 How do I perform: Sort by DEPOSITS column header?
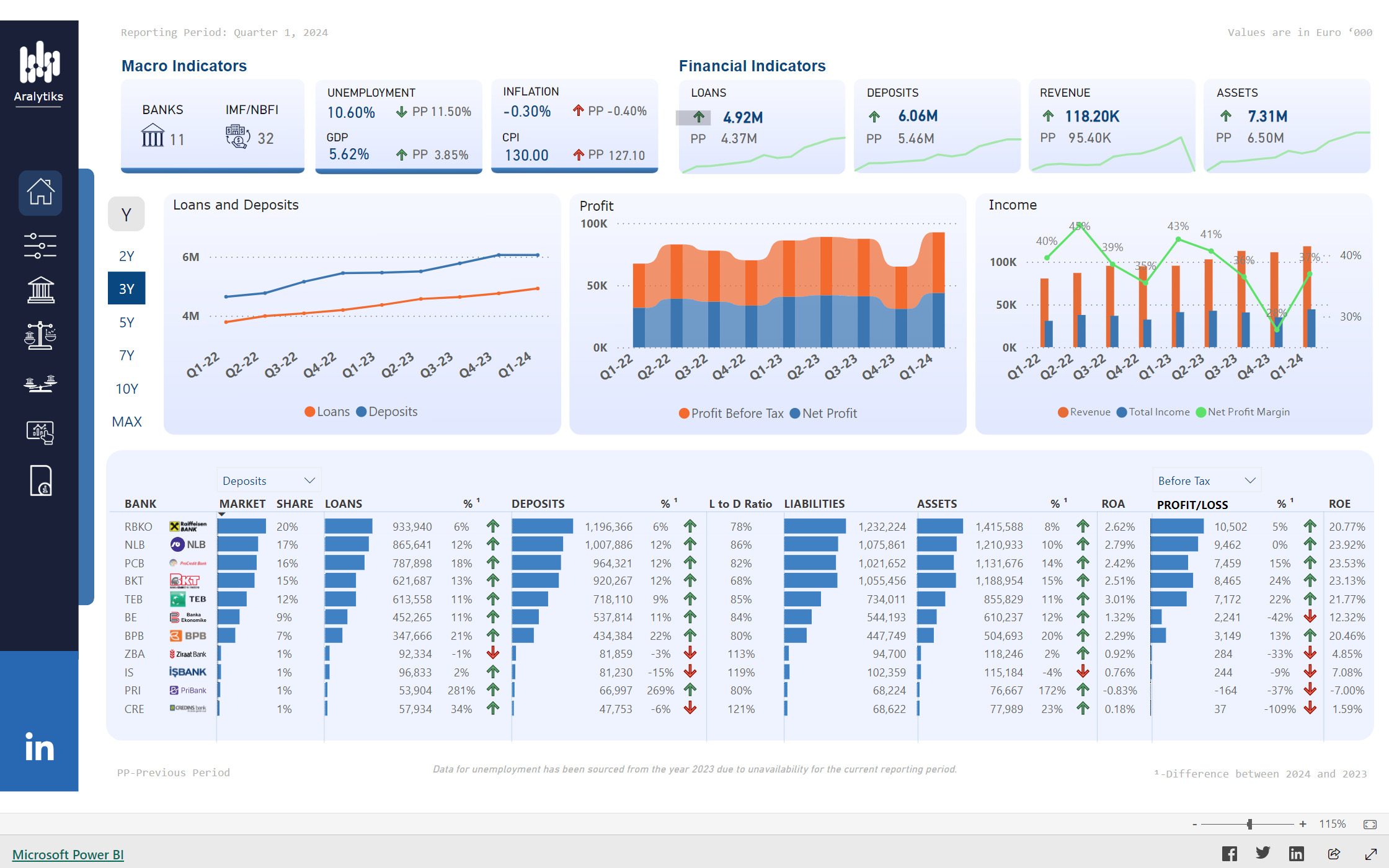(x=538, y=503)
